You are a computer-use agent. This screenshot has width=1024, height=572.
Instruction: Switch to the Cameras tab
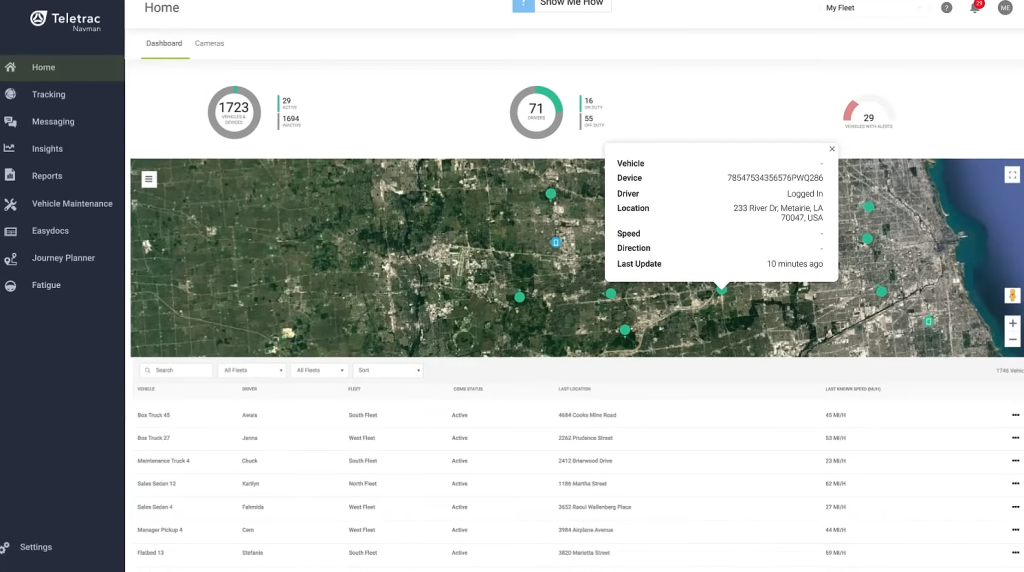[209, 44]
